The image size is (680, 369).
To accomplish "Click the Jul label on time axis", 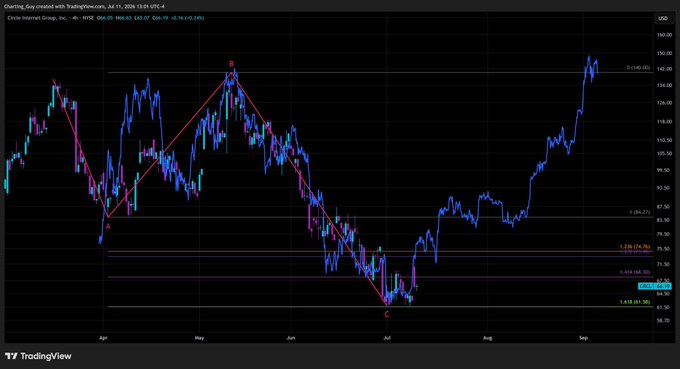I will [x=387, y=337].
